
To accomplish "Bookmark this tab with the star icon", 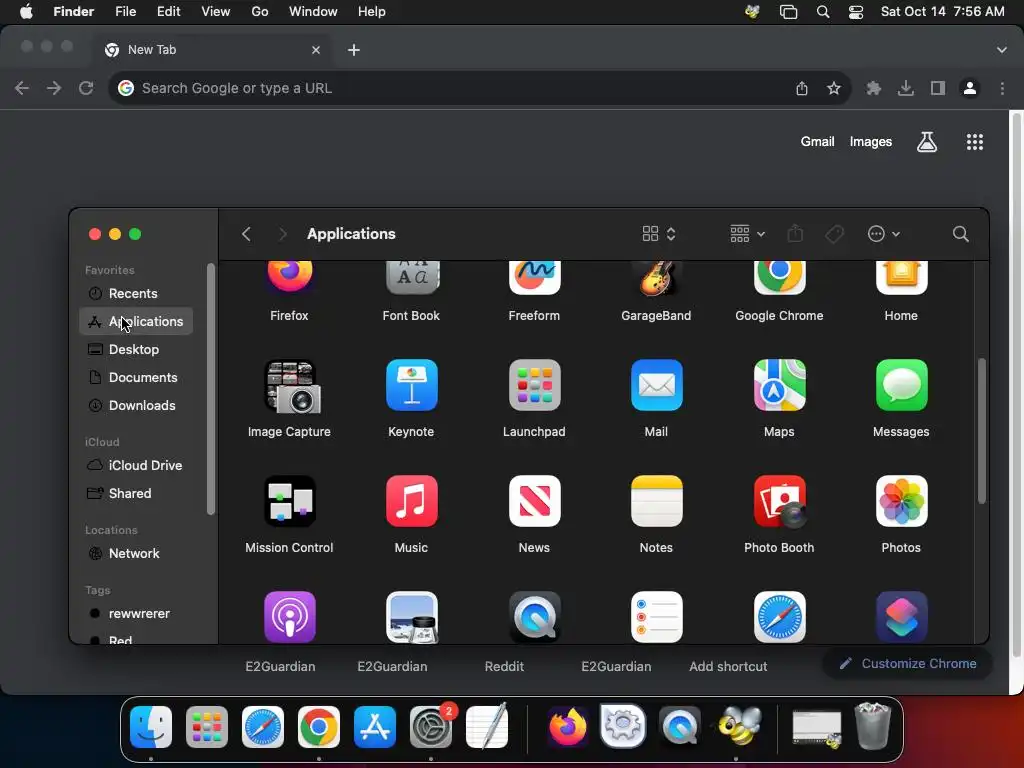I will [833, 88].
